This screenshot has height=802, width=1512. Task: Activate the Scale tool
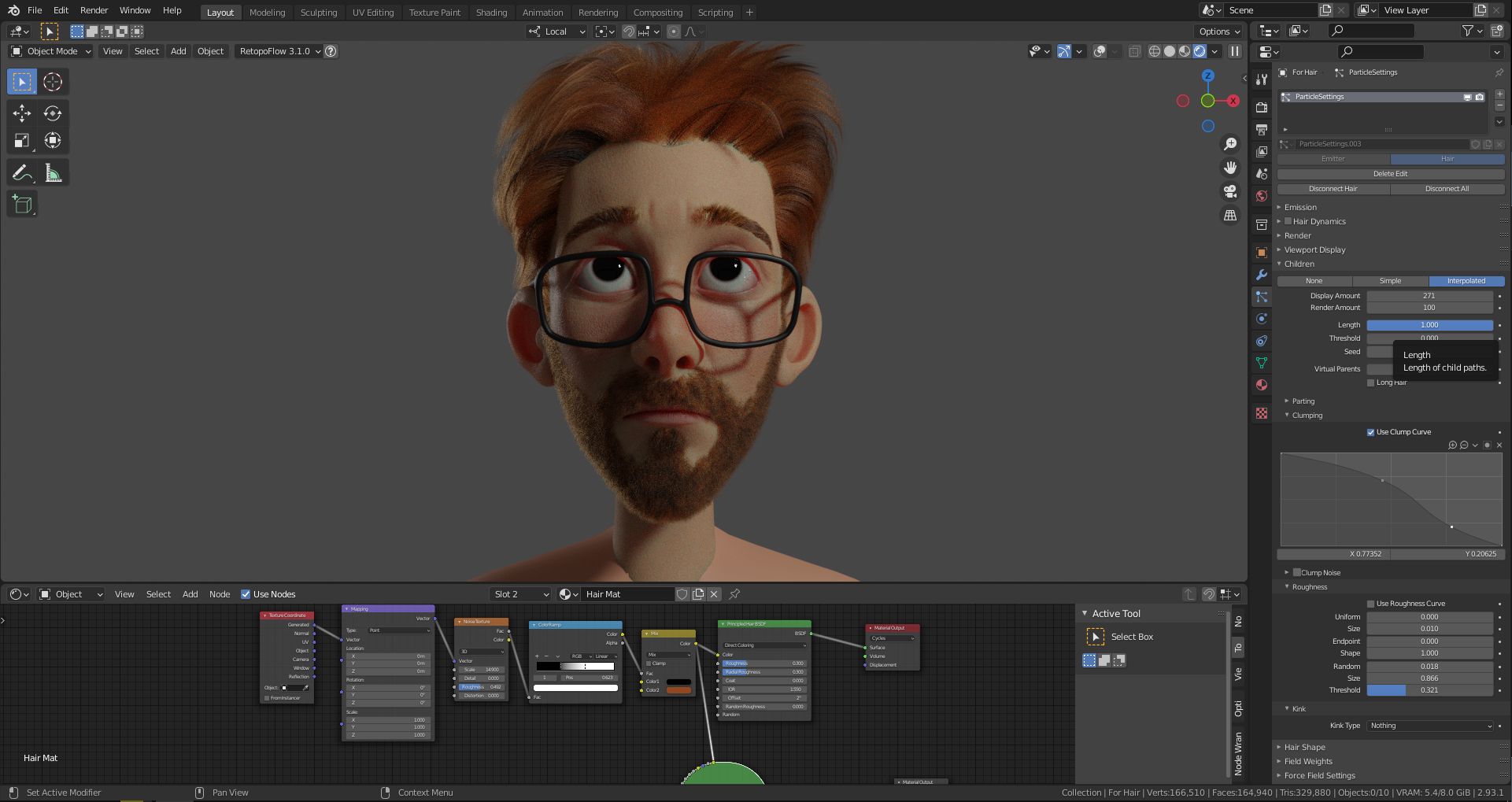coord(22,141)
